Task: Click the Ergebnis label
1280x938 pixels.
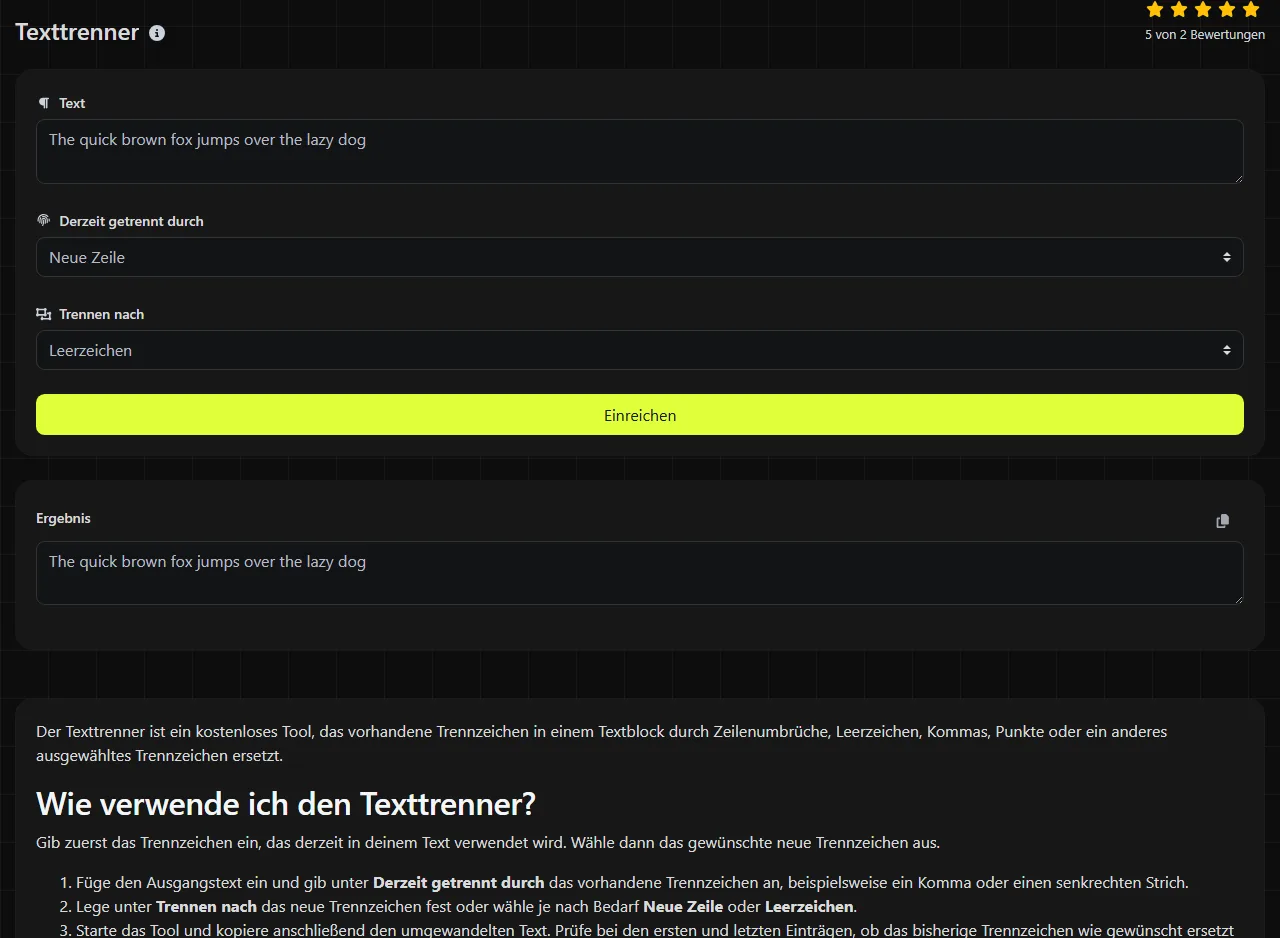Action: coord(63,518)
